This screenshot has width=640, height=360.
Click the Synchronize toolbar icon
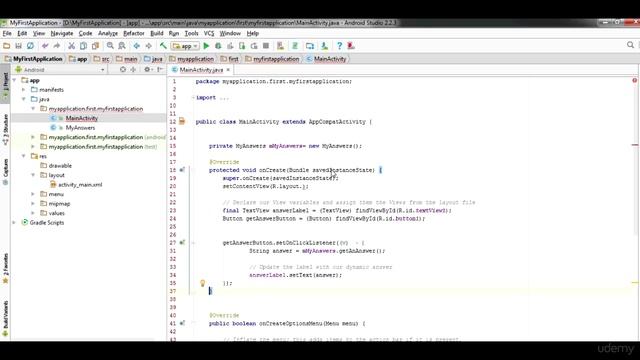point(30,46)
